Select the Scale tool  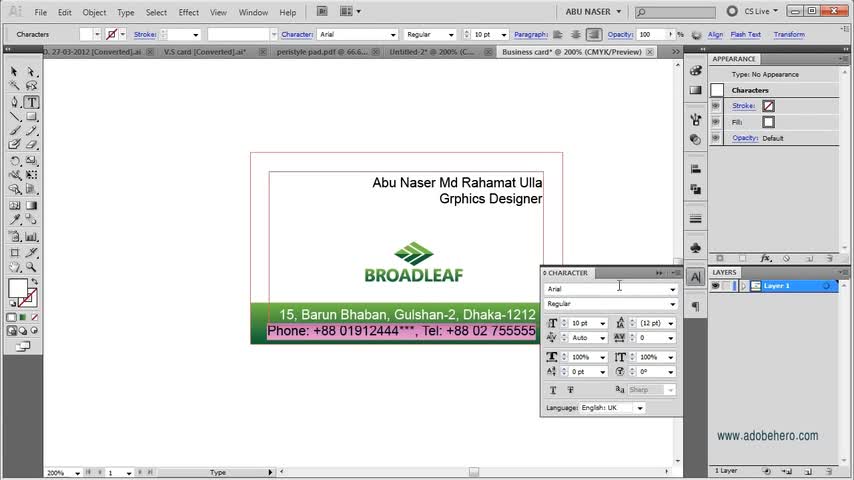click(x=31, y=161)
